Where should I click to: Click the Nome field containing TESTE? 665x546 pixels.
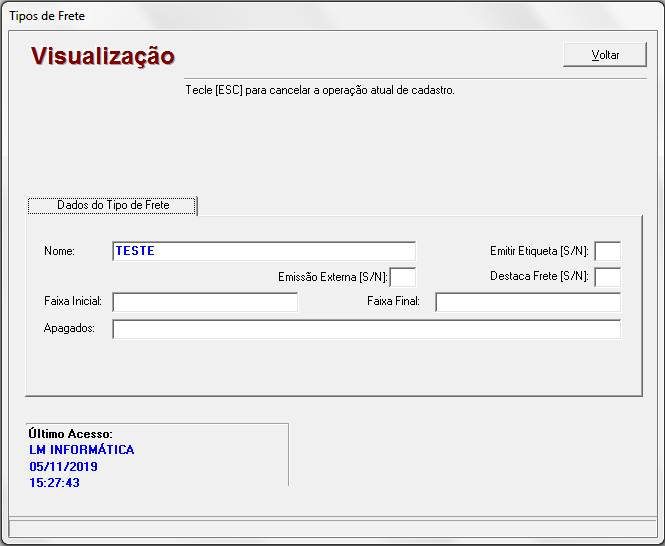(x=264, y=251)
